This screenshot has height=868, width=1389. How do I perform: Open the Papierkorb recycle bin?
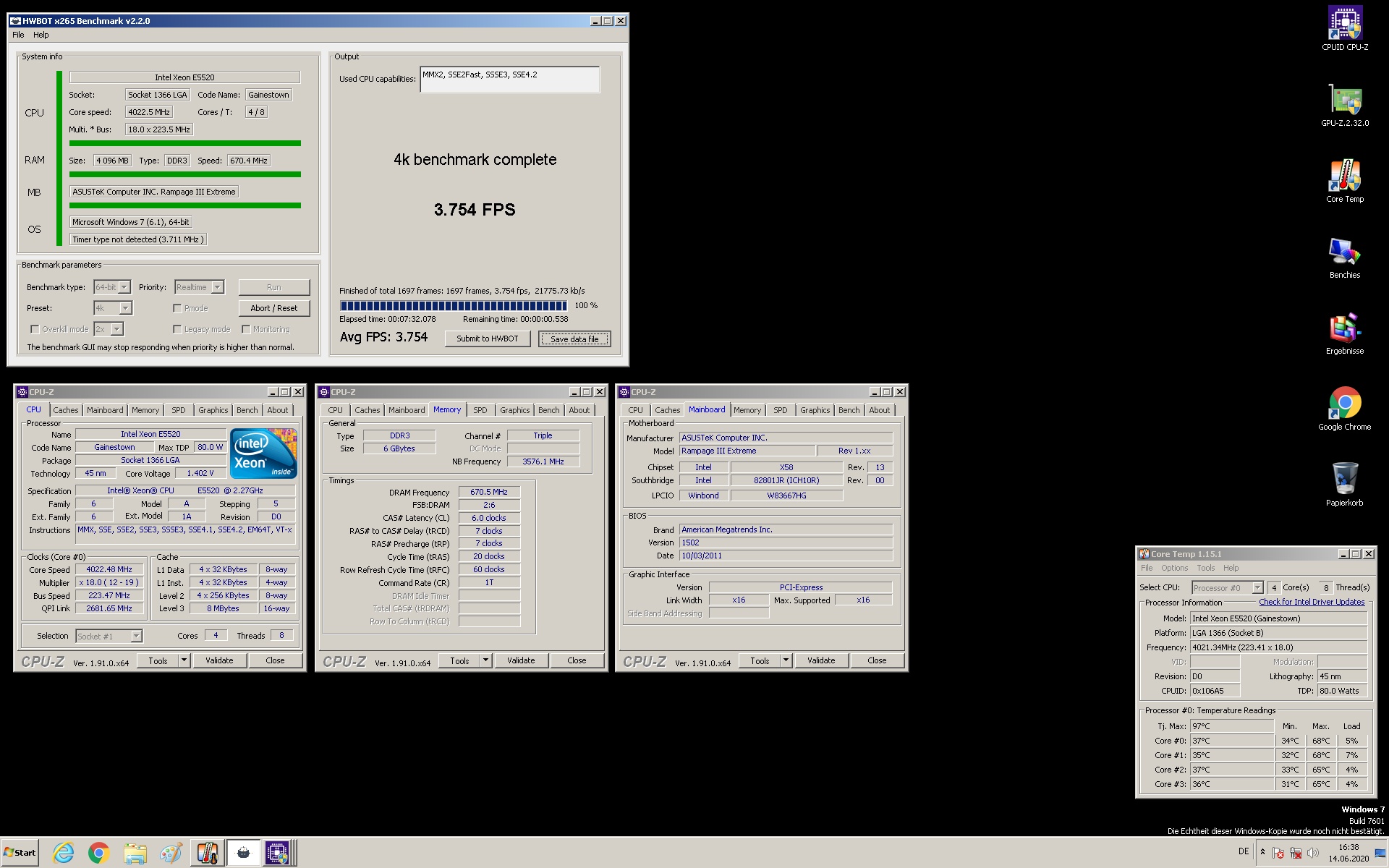pos(1344,485)
